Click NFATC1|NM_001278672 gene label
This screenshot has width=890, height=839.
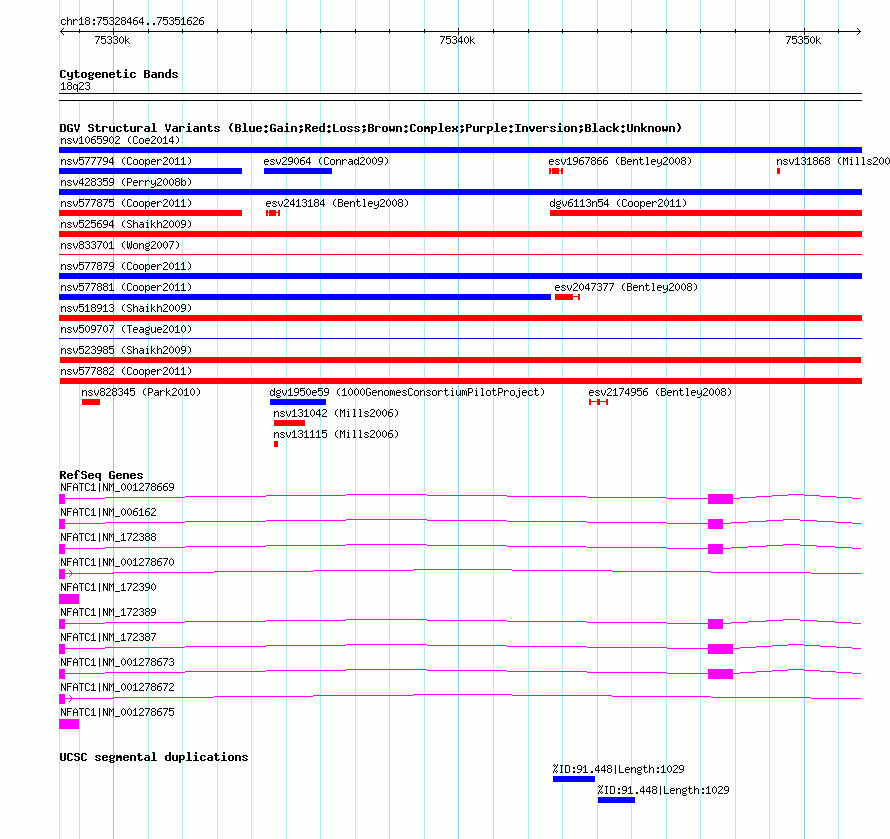[x=117, y=687]
